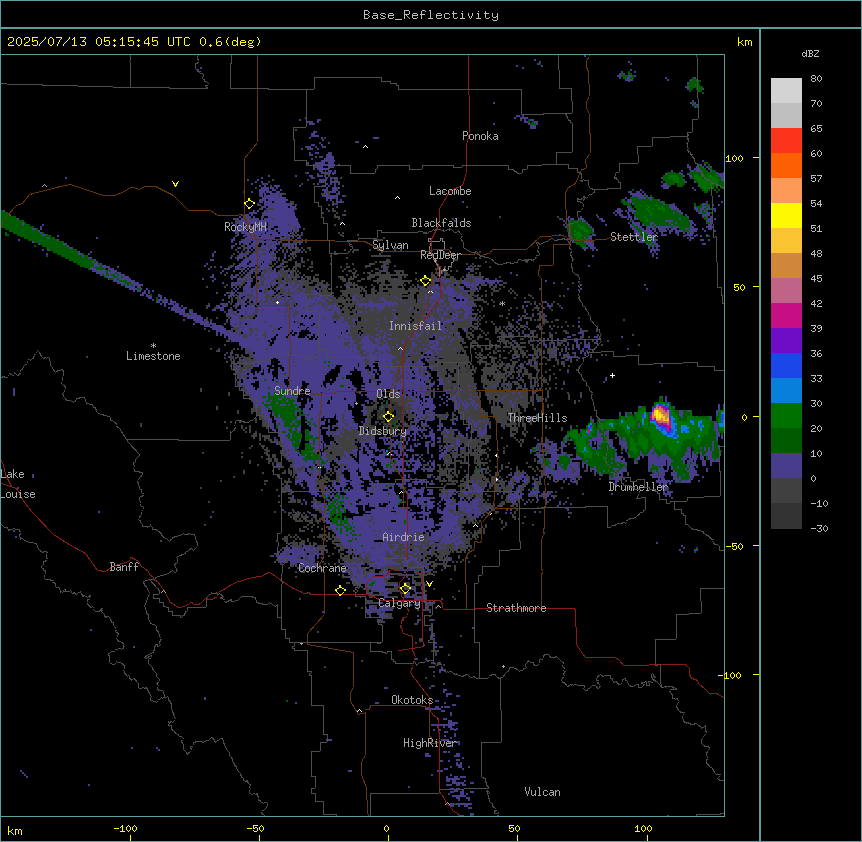This screenshot has width=862, height=842.
Task: Select the red swatch in dBZ legend
Action: (x=786, y=141)
